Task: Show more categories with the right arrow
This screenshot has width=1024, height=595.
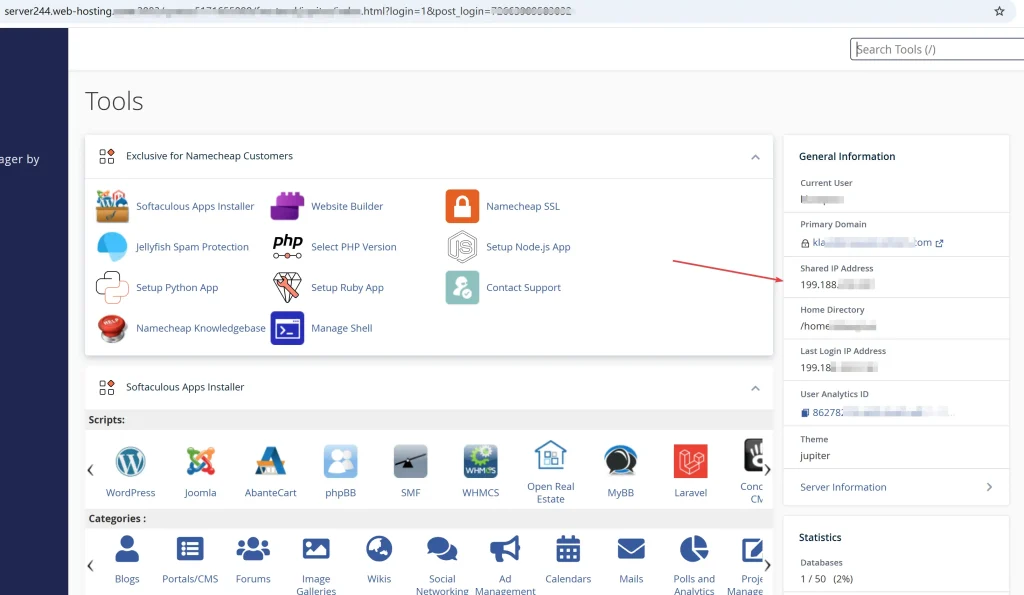Action: pos(767,565)
